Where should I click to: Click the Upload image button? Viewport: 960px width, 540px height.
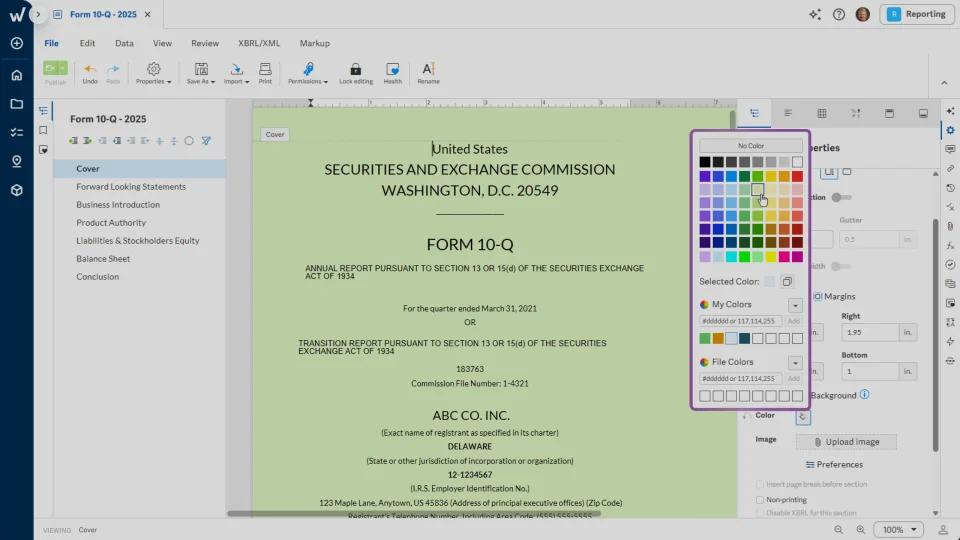point(846,441)
